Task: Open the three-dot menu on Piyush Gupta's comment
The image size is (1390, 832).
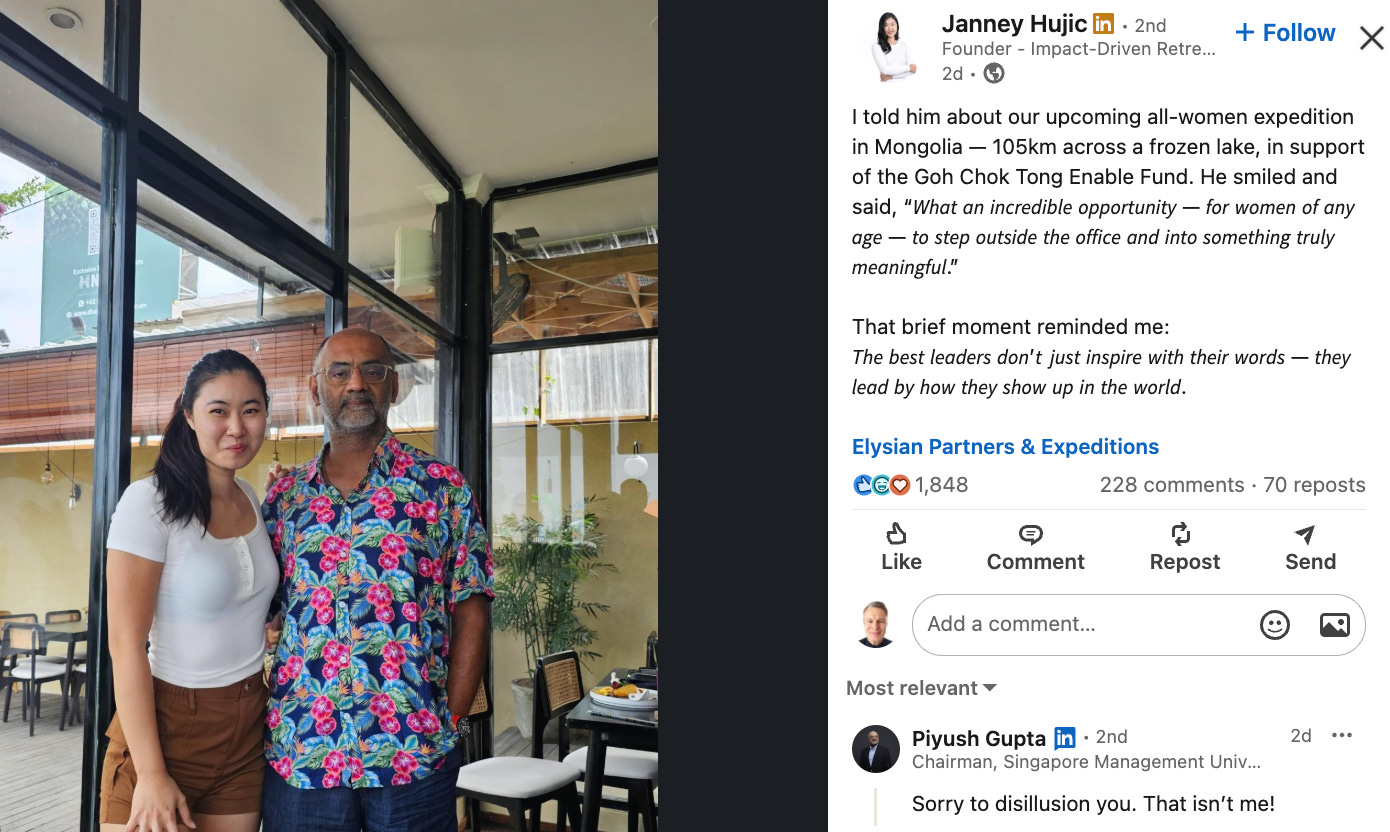Action: [x=1342, y=735]
